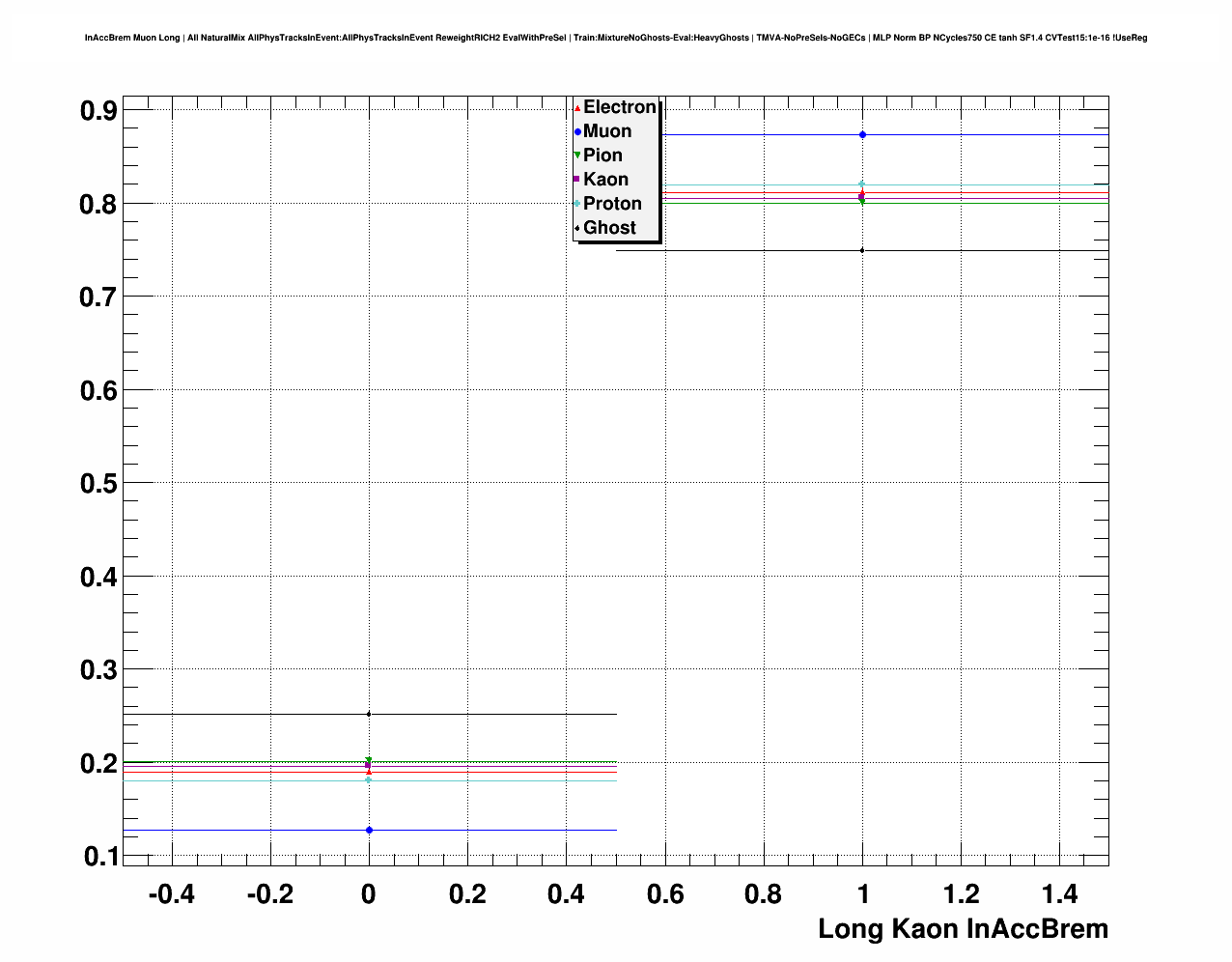The height and width of the screenshot is (962, 1232).
Task: Pick the cyan Proton data point at x=1
Action: 862,184
